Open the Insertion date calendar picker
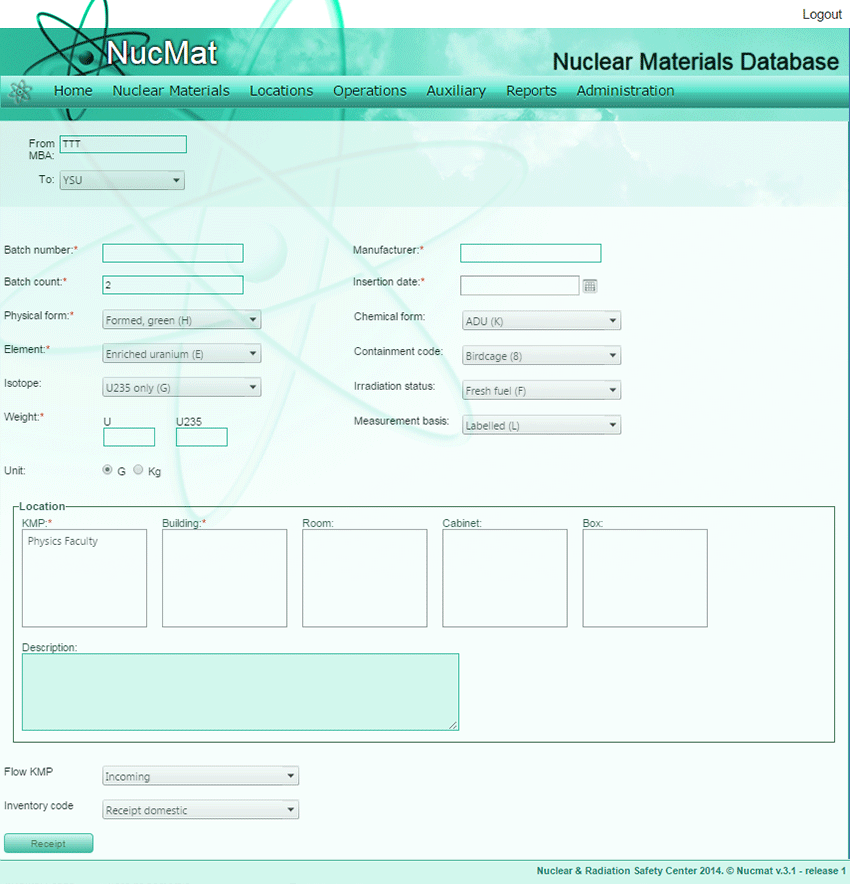Viewport: 850px width, 884px height. (x=590, y=286)
